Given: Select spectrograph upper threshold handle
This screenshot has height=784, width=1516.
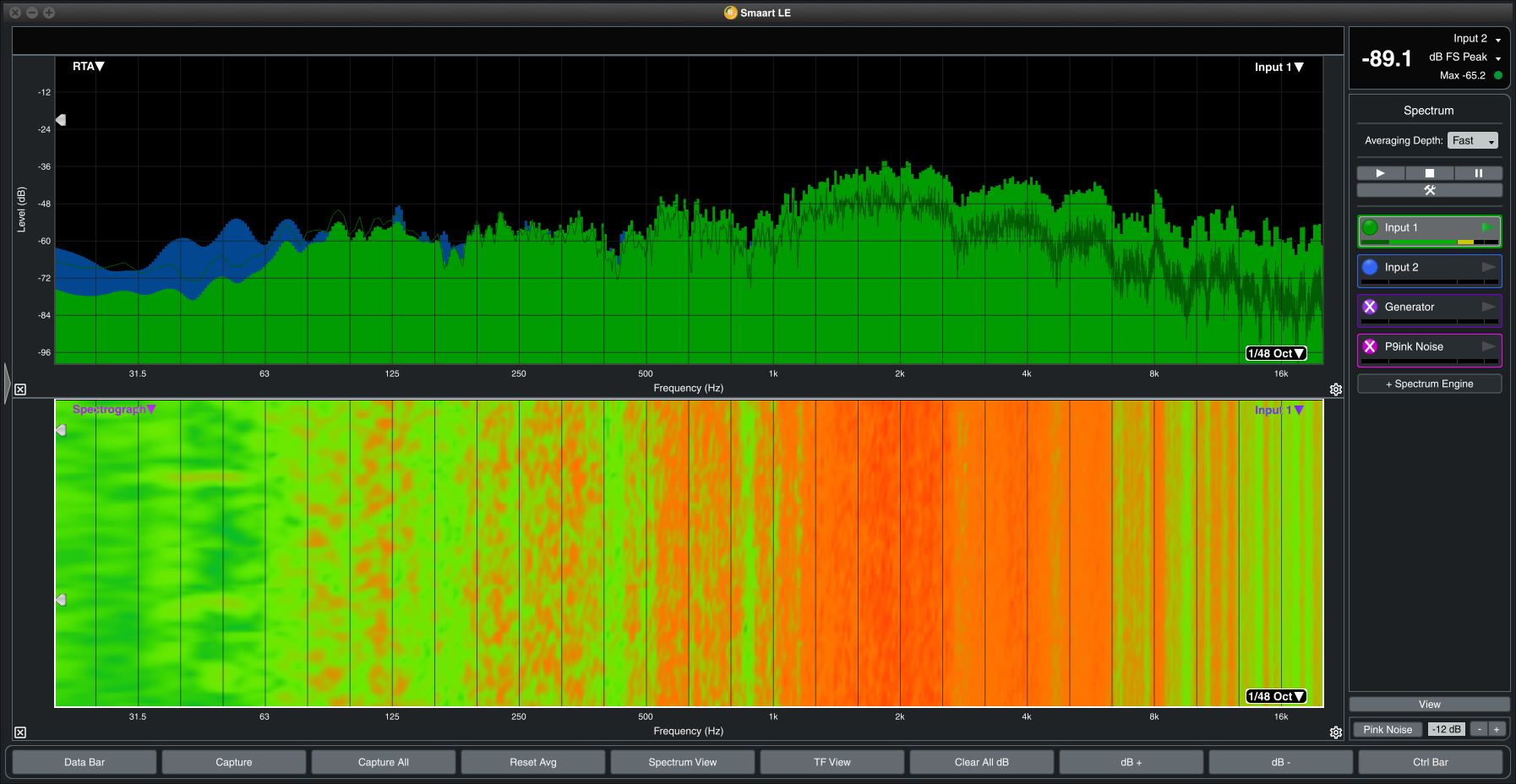Looking at the screenshot, I should (60, 430).
